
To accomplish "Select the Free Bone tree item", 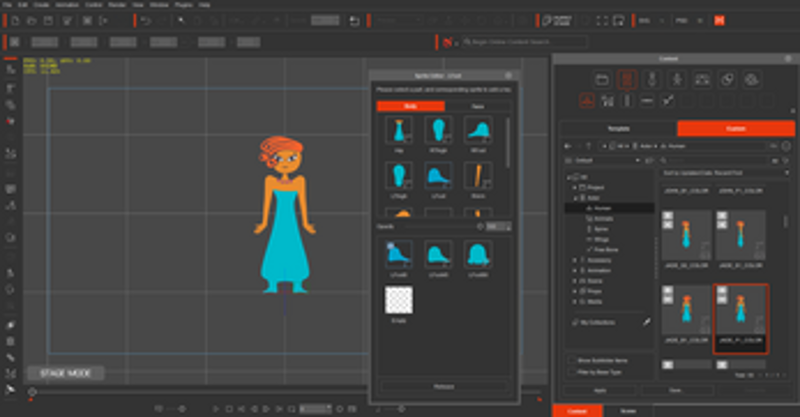I will coord(606,250).
